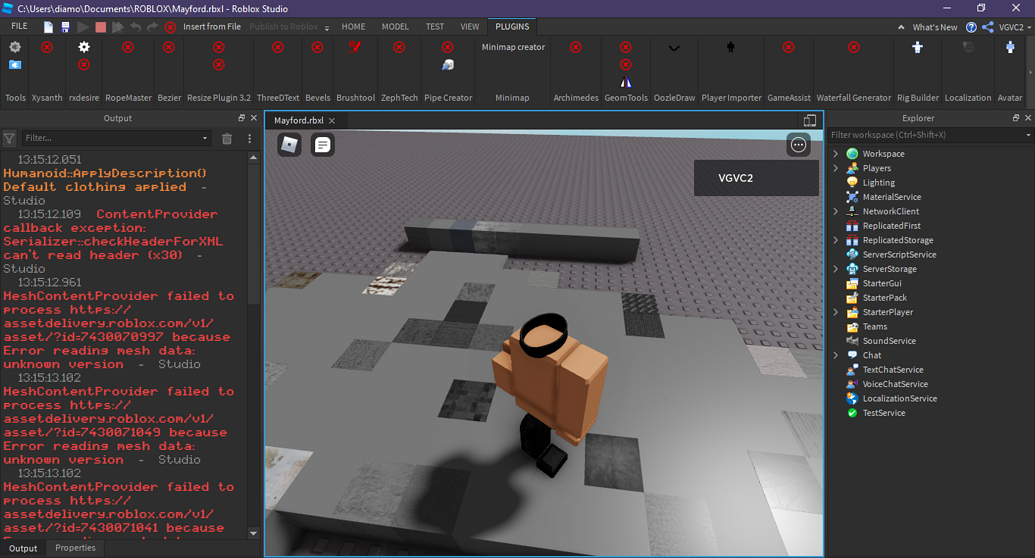Switch to the TEST ribbon tab
The image size is (1035, 558).
(x=435, y=27)
